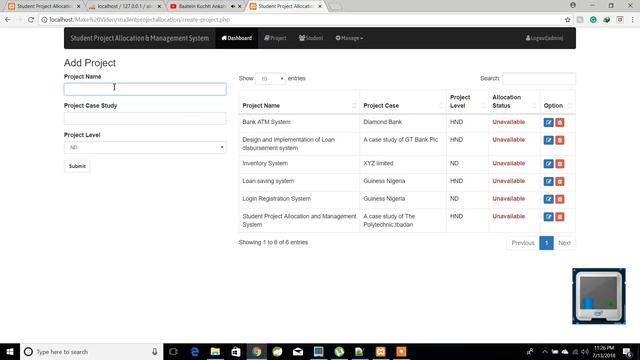Image resolution: width=640 pixels, height=360 pixels.
Task: Click the table Search box
Action: [x=539, y=78]
